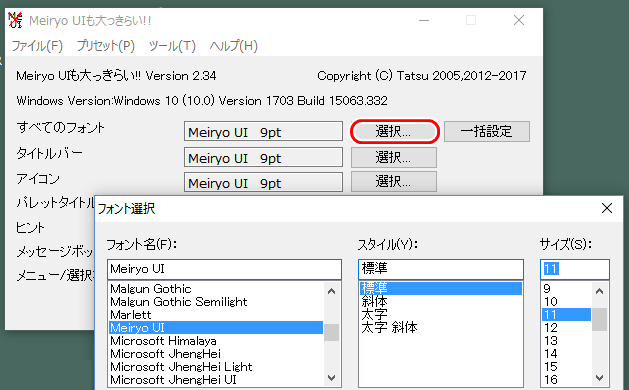Screen dimensions: 629x390
Task: Click size list scroll up arrow
Action: [x=600, y=291]
